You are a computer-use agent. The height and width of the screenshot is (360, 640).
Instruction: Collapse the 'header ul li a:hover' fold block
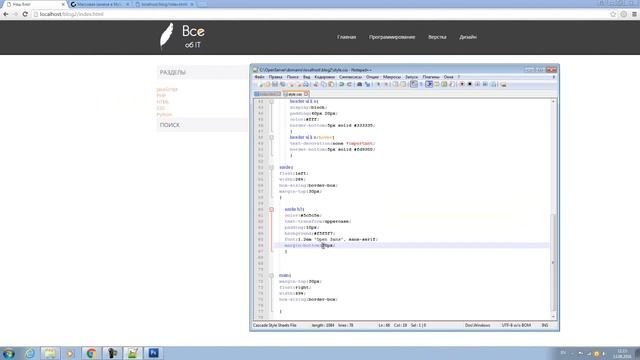pyautogui.click(x=271, y=138)
